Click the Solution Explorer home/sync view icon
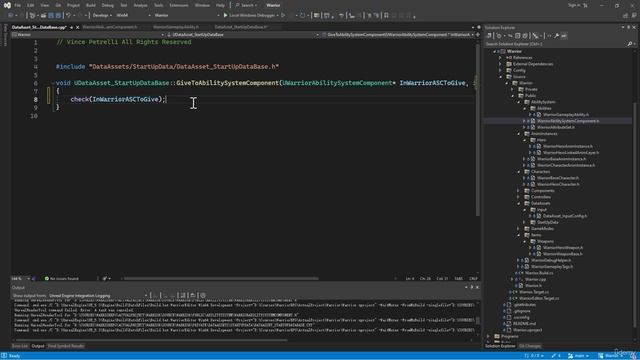Screen dimensions: 640x360 coord(489,36)
